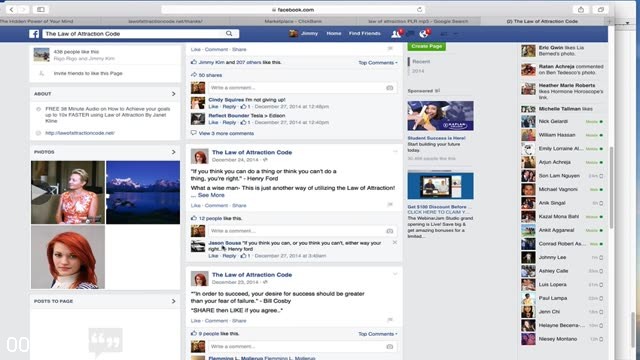
Task: Expand the PHOTOS section chevron
Action: click(x=173, y=152)
